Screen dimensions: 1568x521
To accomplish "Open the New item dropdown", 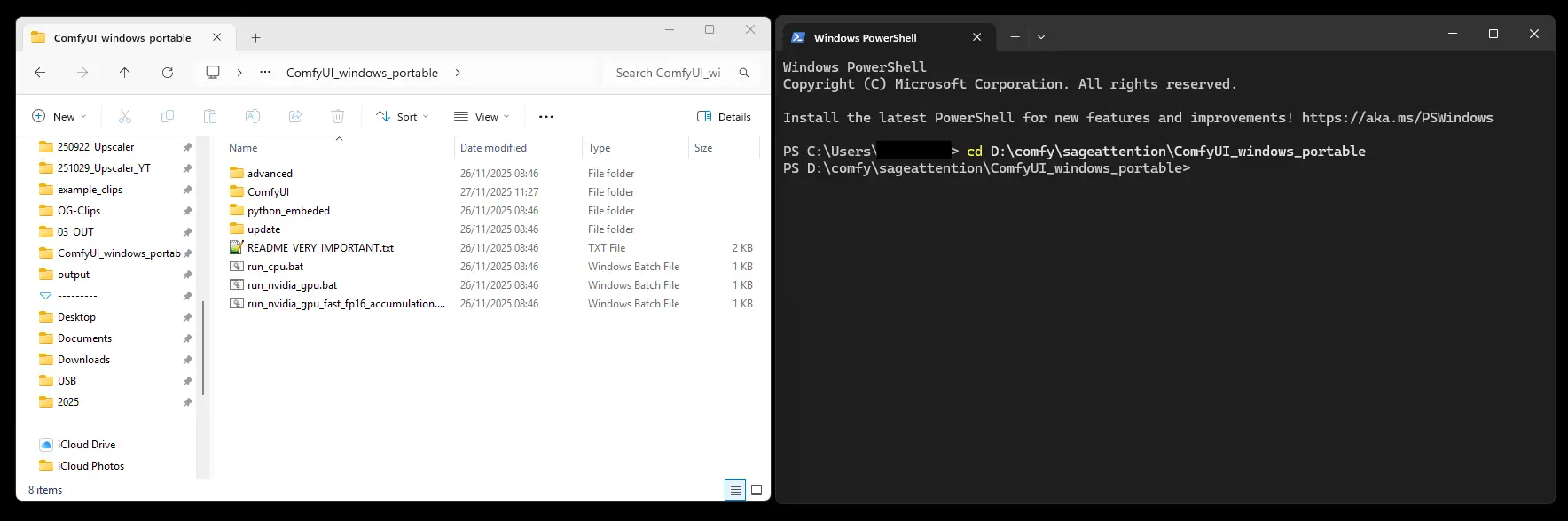I will point(59,116).
